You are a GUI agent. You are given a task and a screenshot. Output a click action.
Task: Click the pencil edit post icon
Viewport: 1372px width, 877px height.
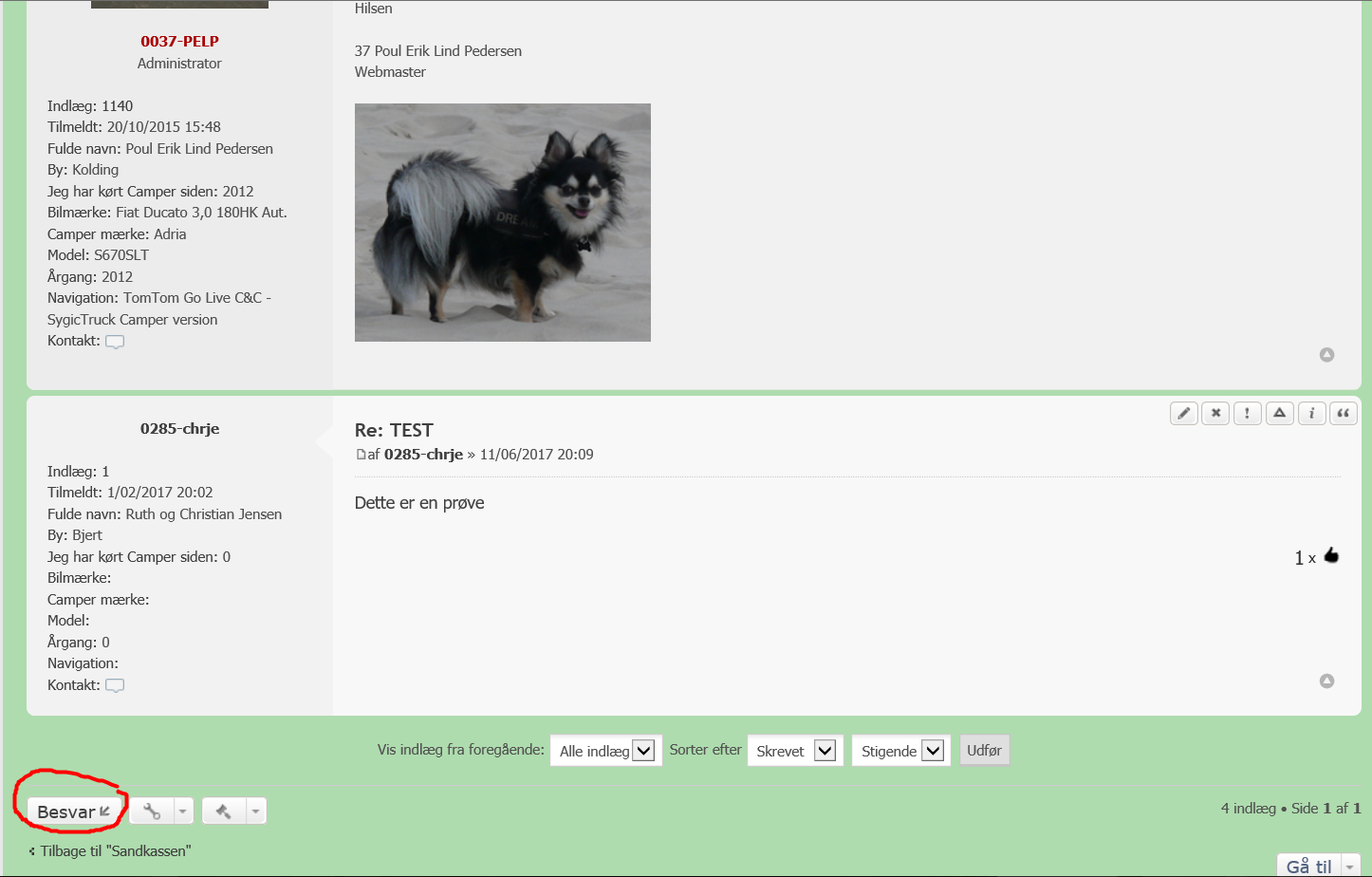pyautogui.click(x=1184, y=413)
